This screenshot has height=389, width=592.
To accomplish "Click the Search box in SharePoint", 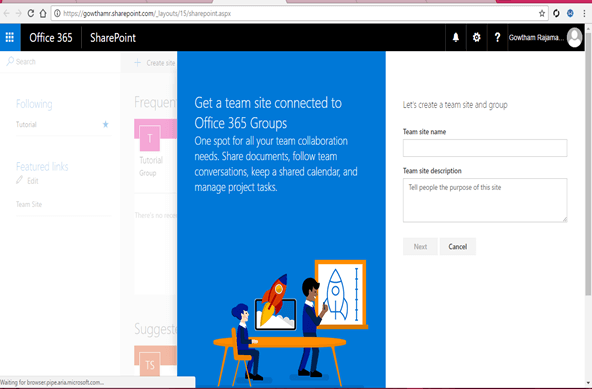I will pyautogui.click(x=60, y=62).
